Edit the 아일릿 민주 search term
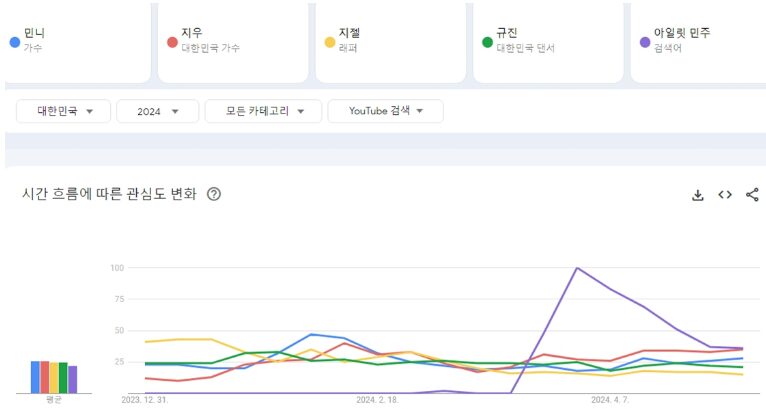This screenshot has width=766, height=409. pyautogui.click(x=700, y=40)
